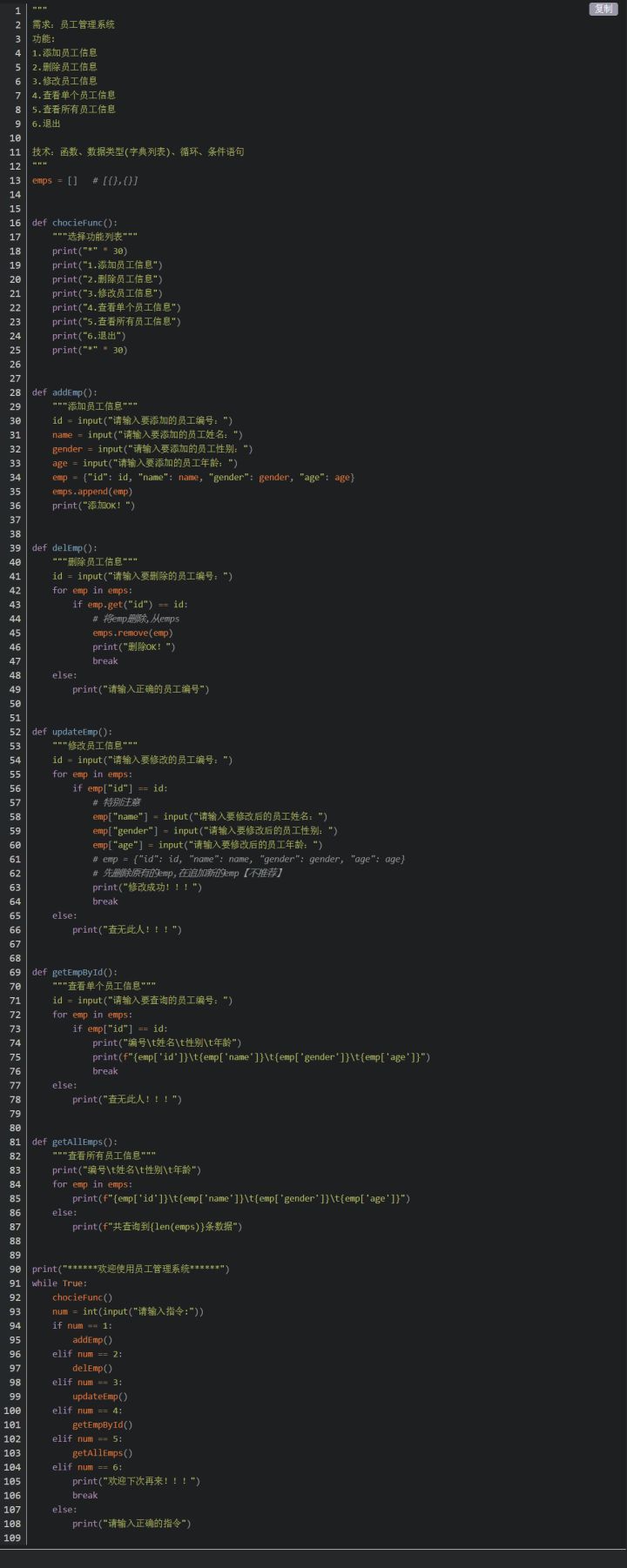
Task: Click the "elif num == 3:" line
Action: [x=87, y=1382]
